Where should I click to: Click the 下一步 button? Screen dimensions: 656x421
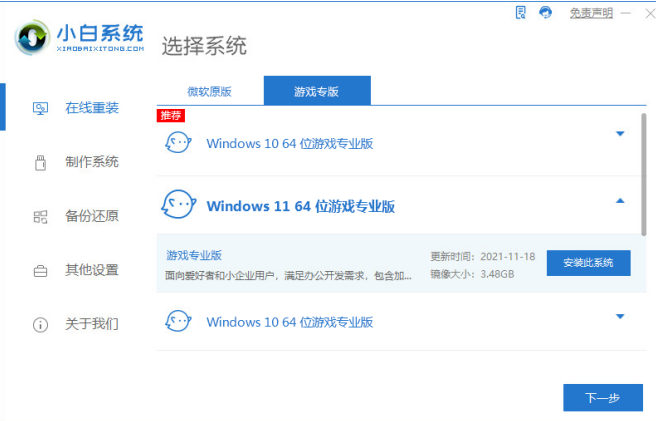point(603,398)
